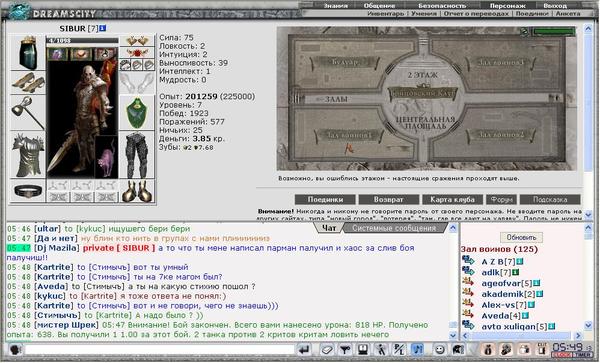Image resolution: width=600 pixels, height=363 pixels.
Task: Click the black belt equipment slot
Action: [28, 190]
